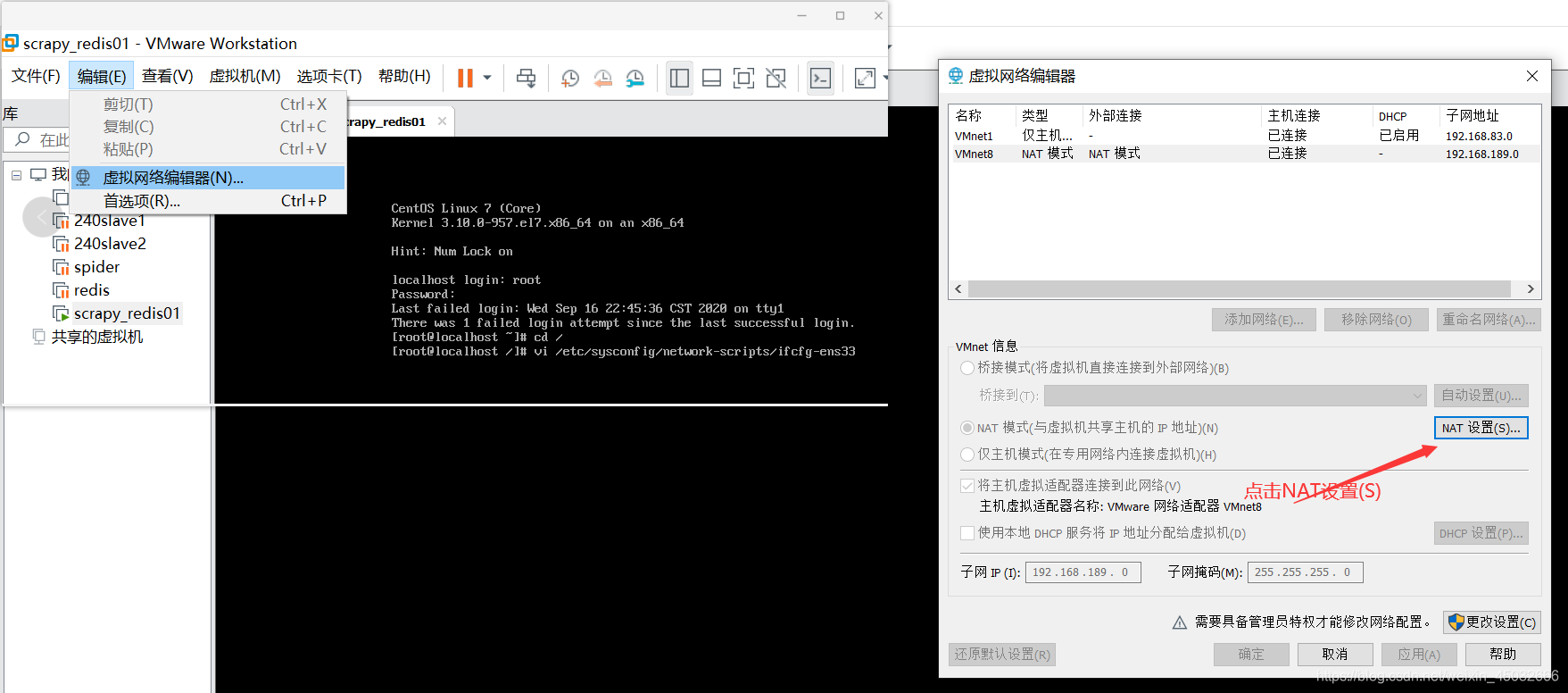Click Send Ctrl+Alt+Del toolbar icon
1568x693 pixels.
(527, 78)
